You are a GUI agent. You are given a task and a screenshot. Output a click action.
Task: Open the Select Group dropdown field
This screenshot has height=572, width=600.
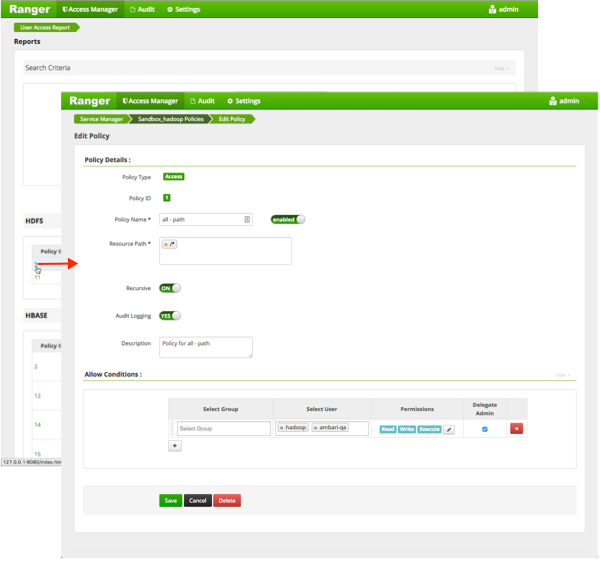[x=224, y=429]
